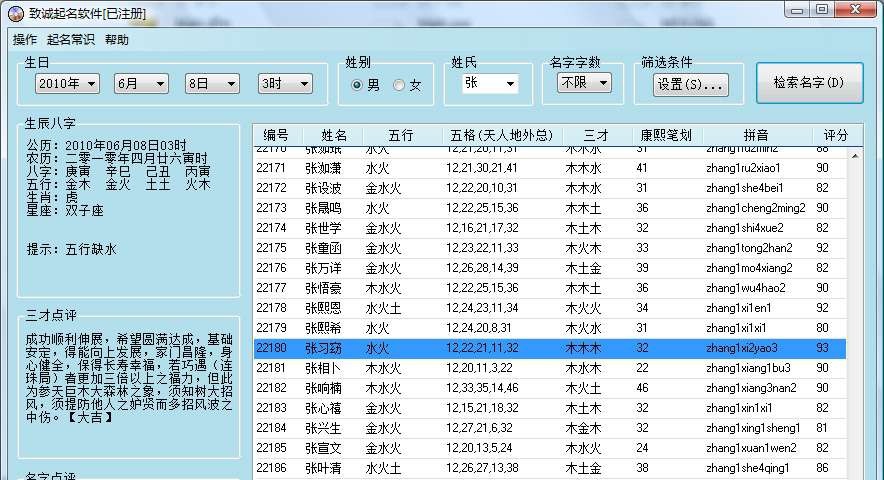
Task: Sort by the 三才 column header
Action: click(596, 135)
